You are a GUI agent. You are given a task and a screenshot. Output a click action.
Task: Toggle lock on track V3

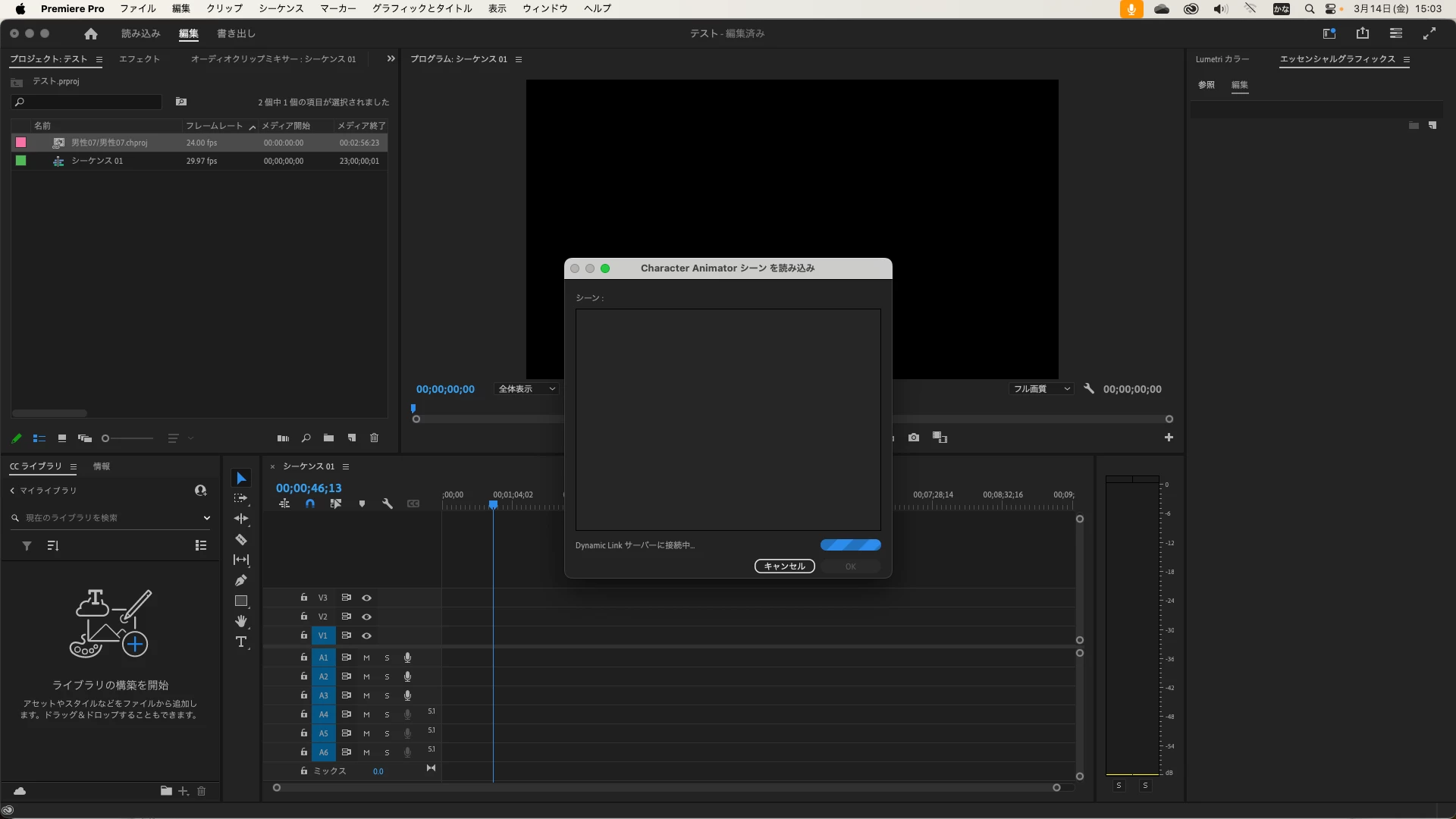tap(304, 598)
